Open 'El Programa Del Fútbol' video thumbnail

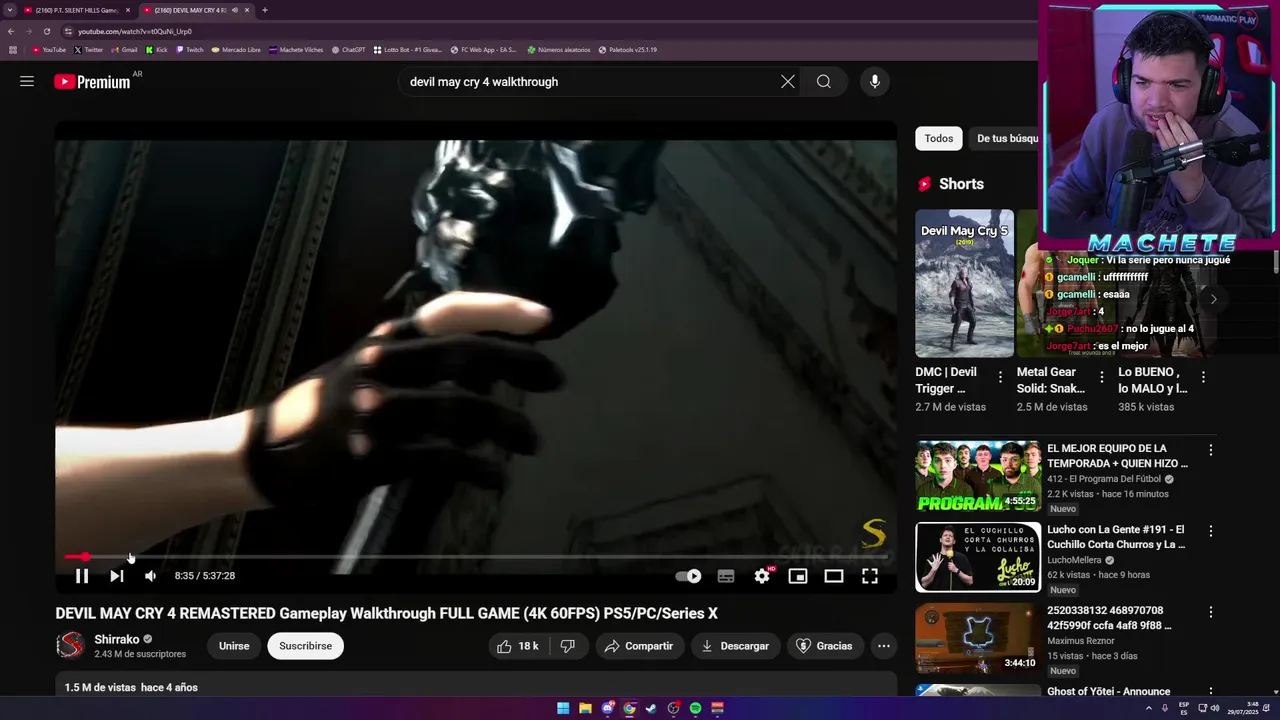click(978, 477)
